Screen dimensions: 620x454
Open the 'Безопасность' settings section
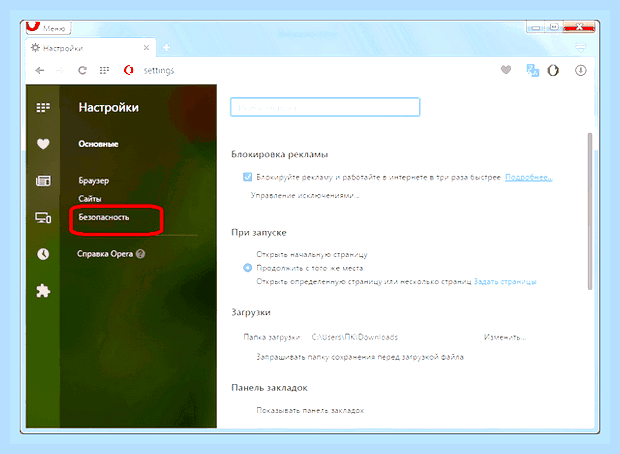click(x=104, y=217)
